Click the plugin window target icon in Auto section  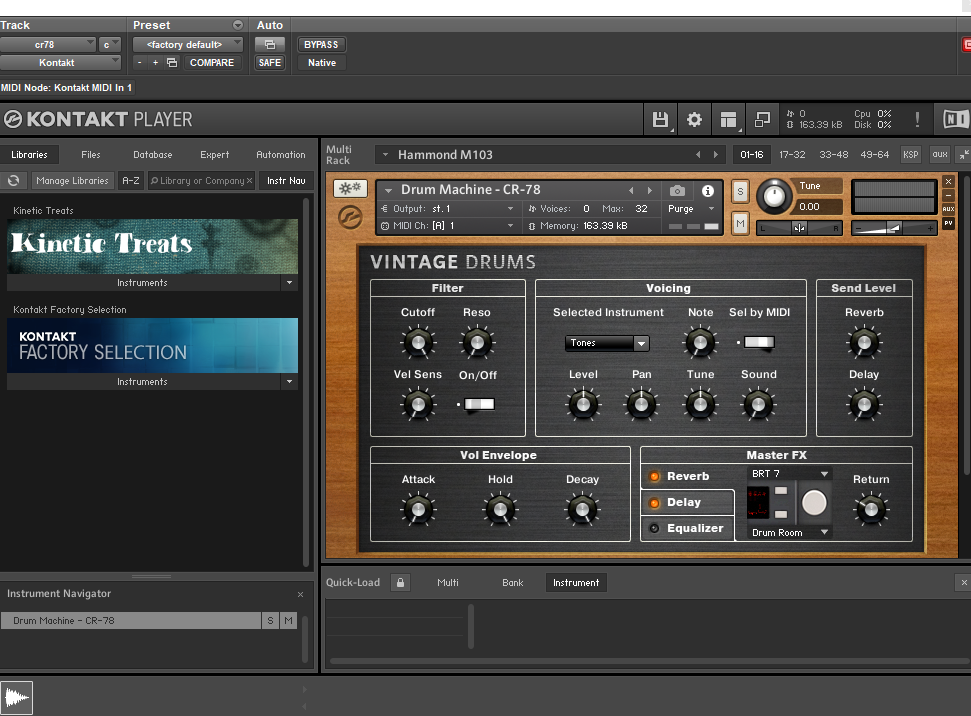tap(270, 45)
